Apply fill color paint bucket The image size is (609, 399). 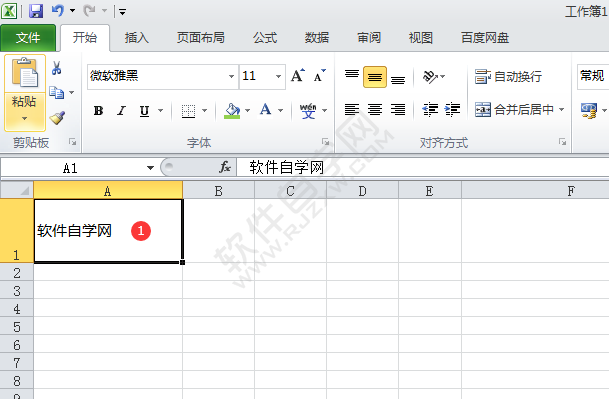tap(232, 111)
